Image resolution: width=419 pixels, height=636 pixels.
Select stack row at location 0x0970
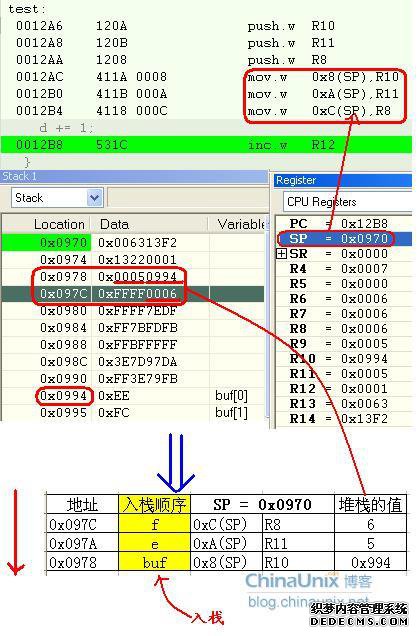[x=133, y=243]
